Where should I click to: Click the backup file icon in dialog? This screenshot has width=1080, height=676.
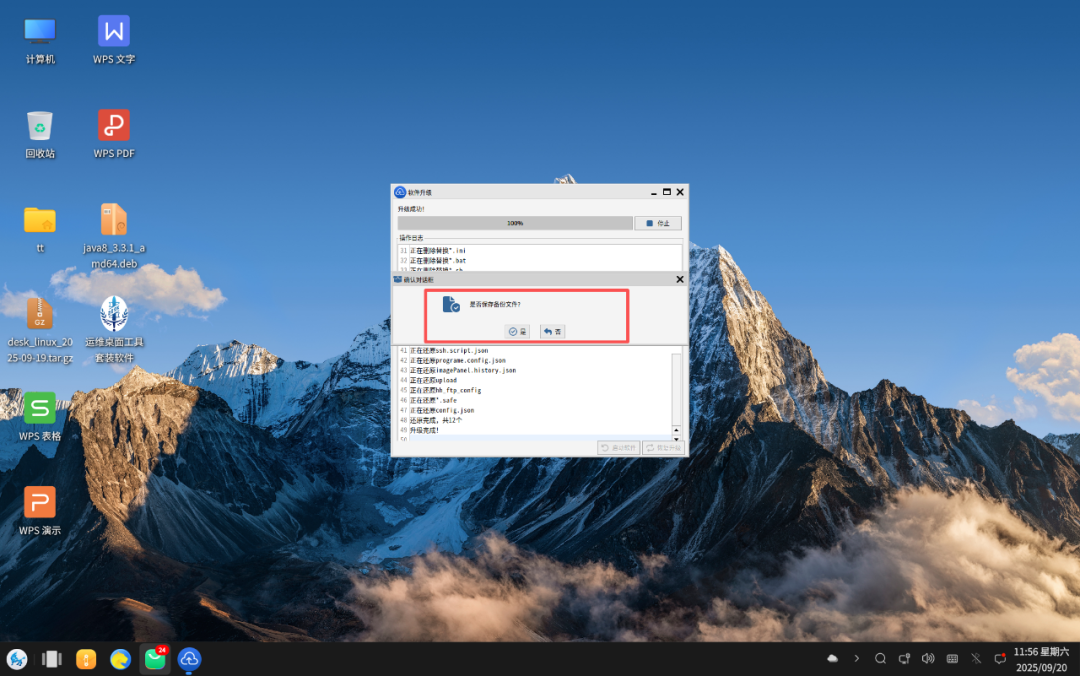451,304
